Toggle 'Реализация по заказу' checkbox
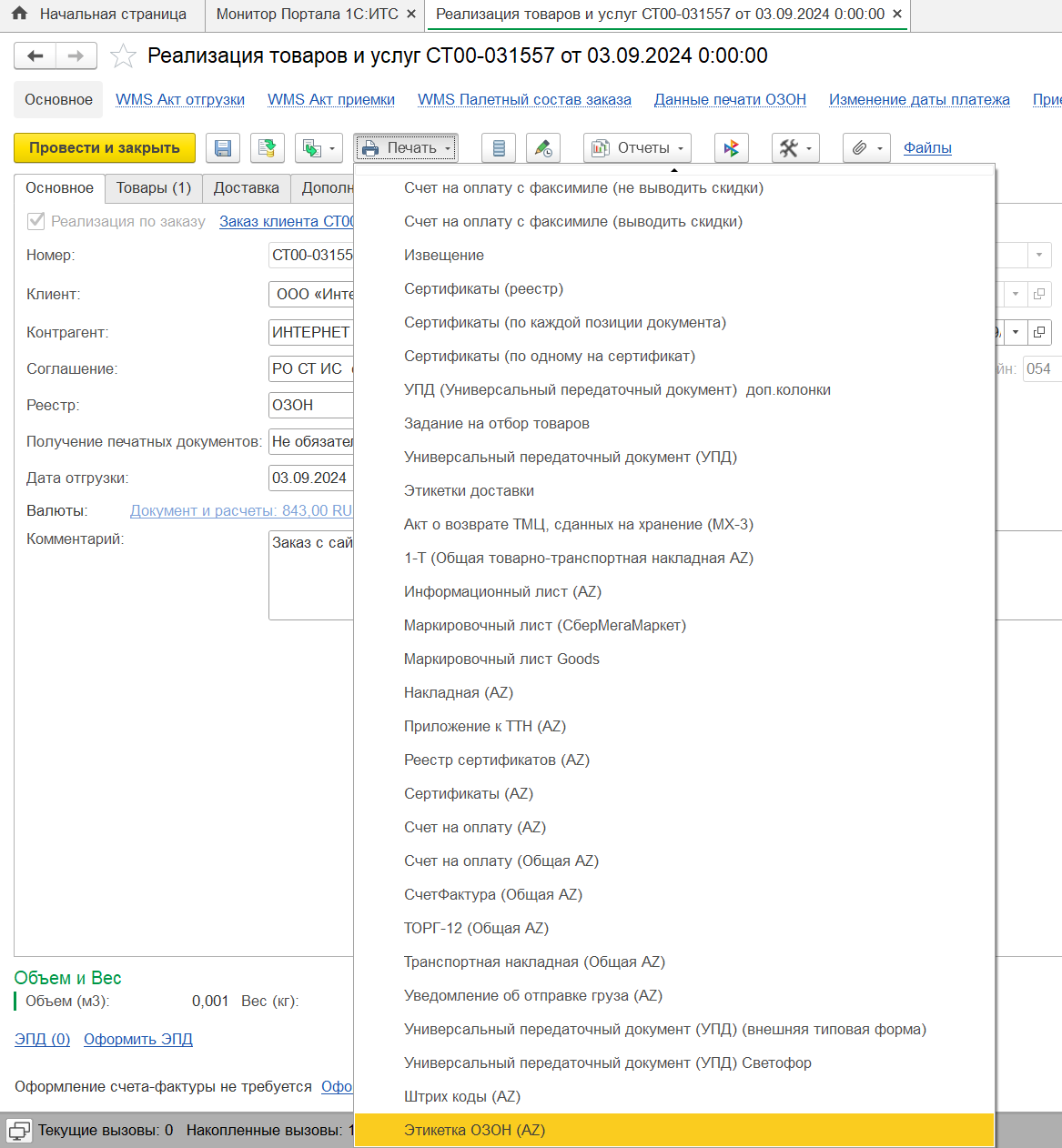Image resolution: width=1062 pixels, height=1148 pixels. 36,221
